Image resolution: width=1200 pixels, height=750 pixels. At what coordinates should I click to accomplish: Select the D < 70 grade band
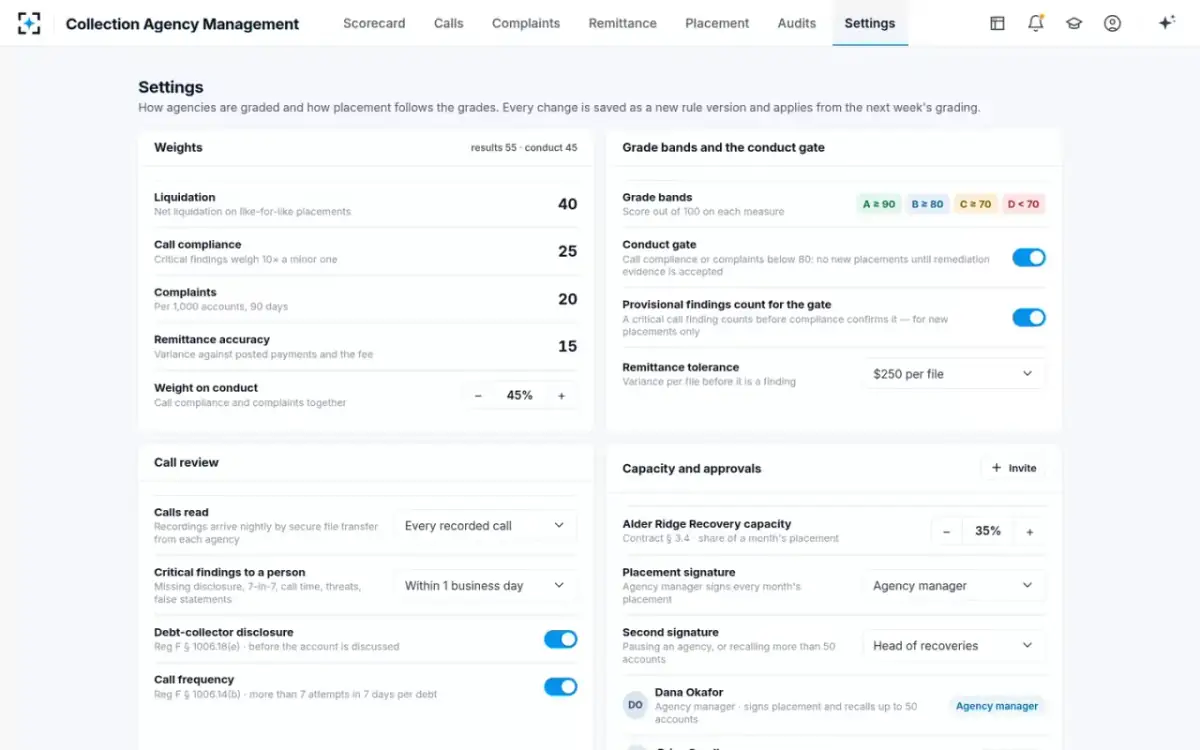point(1023,204)
